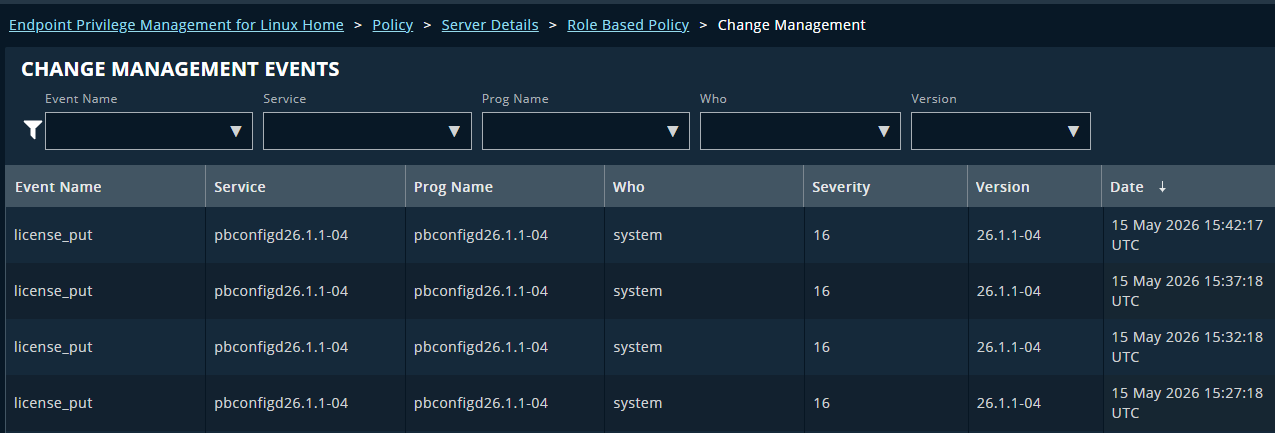
Task: Open the Server Details breadcrumb link
Action: 490,25
